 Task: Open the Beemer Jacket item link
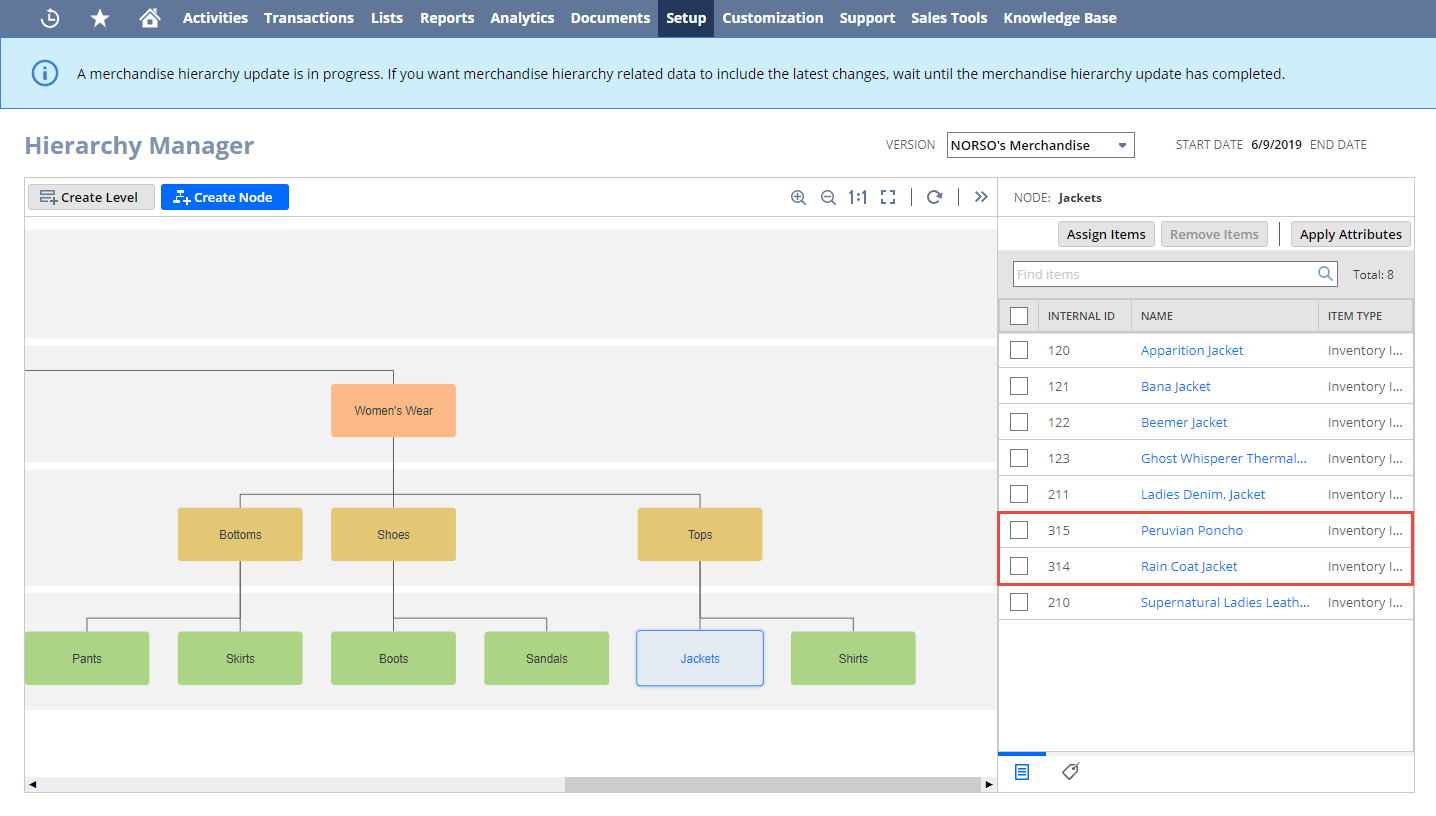pyautogui.click(x=1184, y=422)
